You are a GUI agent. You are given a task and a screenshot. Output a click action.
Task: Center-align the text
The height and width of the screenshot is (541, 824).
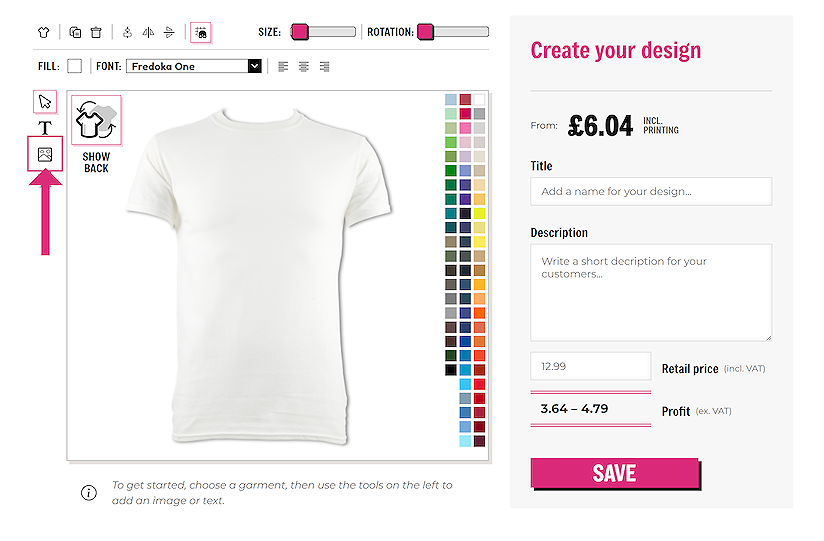[x=304, y=67]
